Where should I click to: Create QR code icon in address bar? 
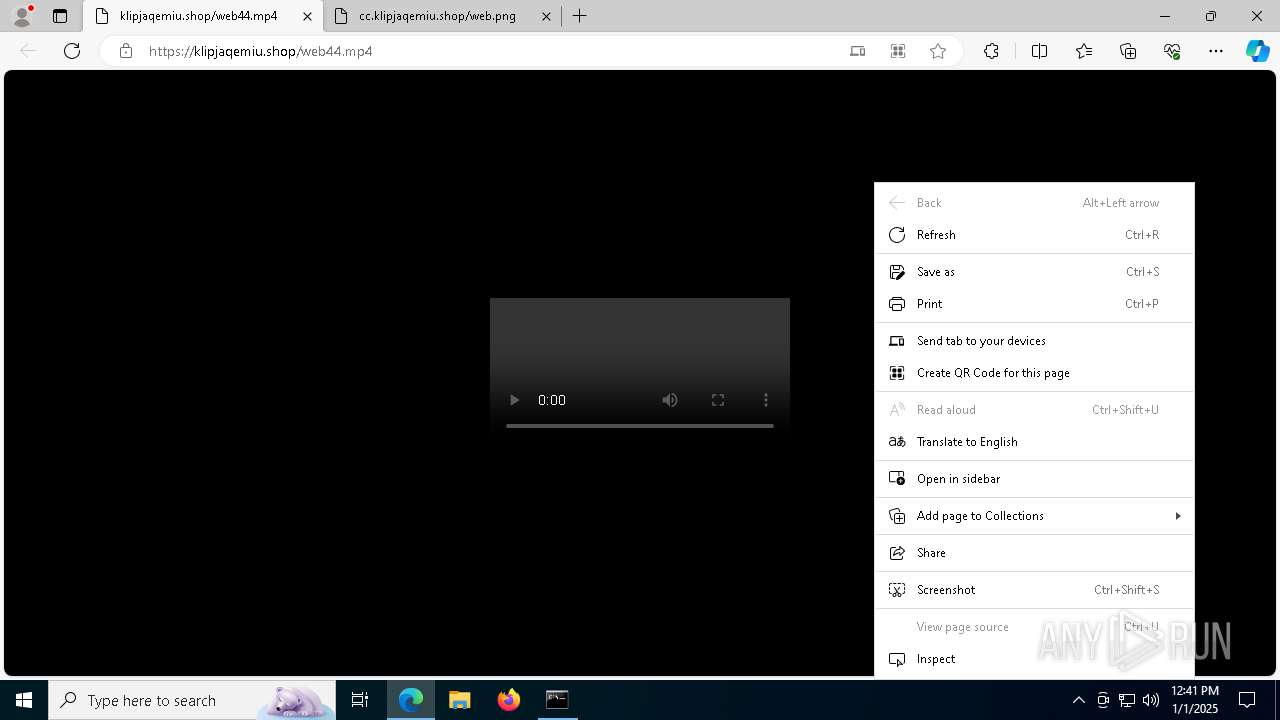click(x=898, y=51)
